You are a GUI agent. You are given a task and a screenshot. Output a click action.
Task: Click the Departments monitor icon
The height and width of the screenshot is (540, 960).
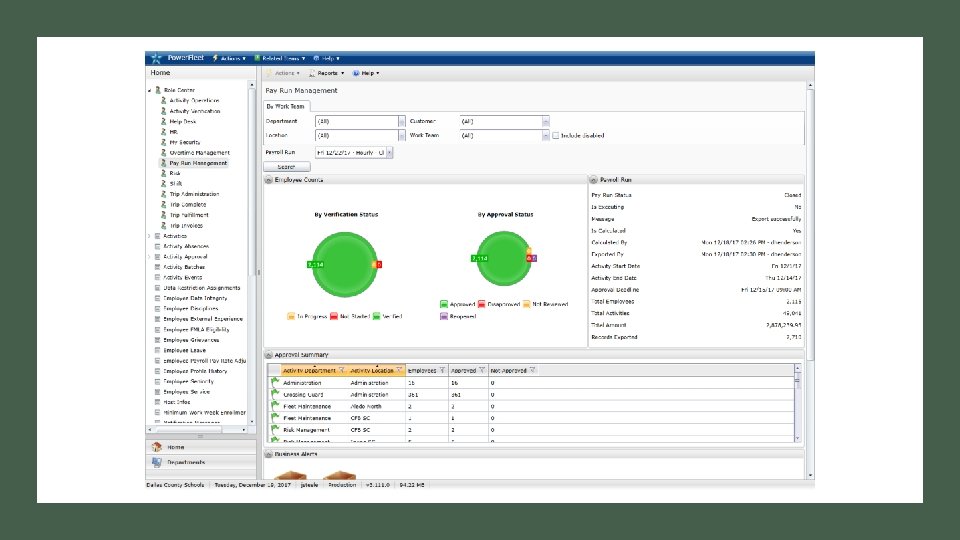tap(157, 462)
